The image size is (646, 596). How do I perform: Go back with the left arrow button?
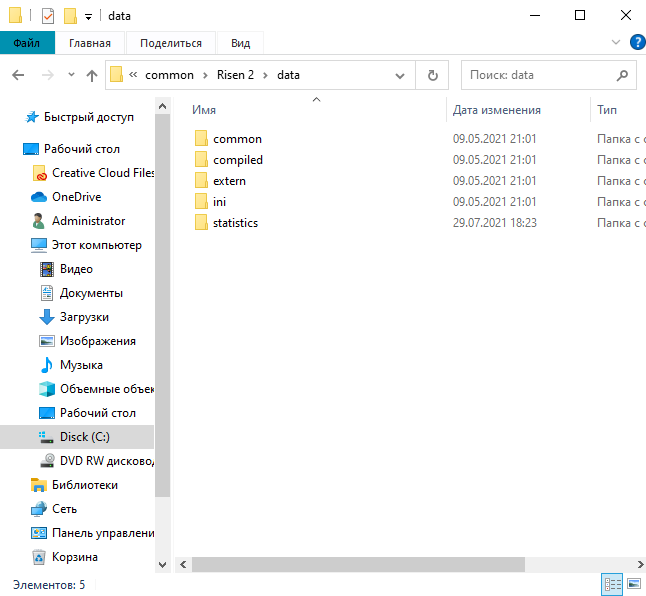(18, 75)
